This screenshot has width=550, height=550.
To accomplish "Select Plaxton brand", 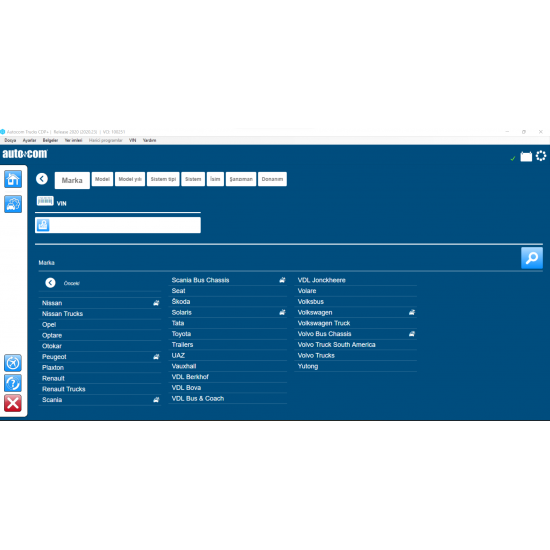I will pyautogui.click(x=100, y=368).
